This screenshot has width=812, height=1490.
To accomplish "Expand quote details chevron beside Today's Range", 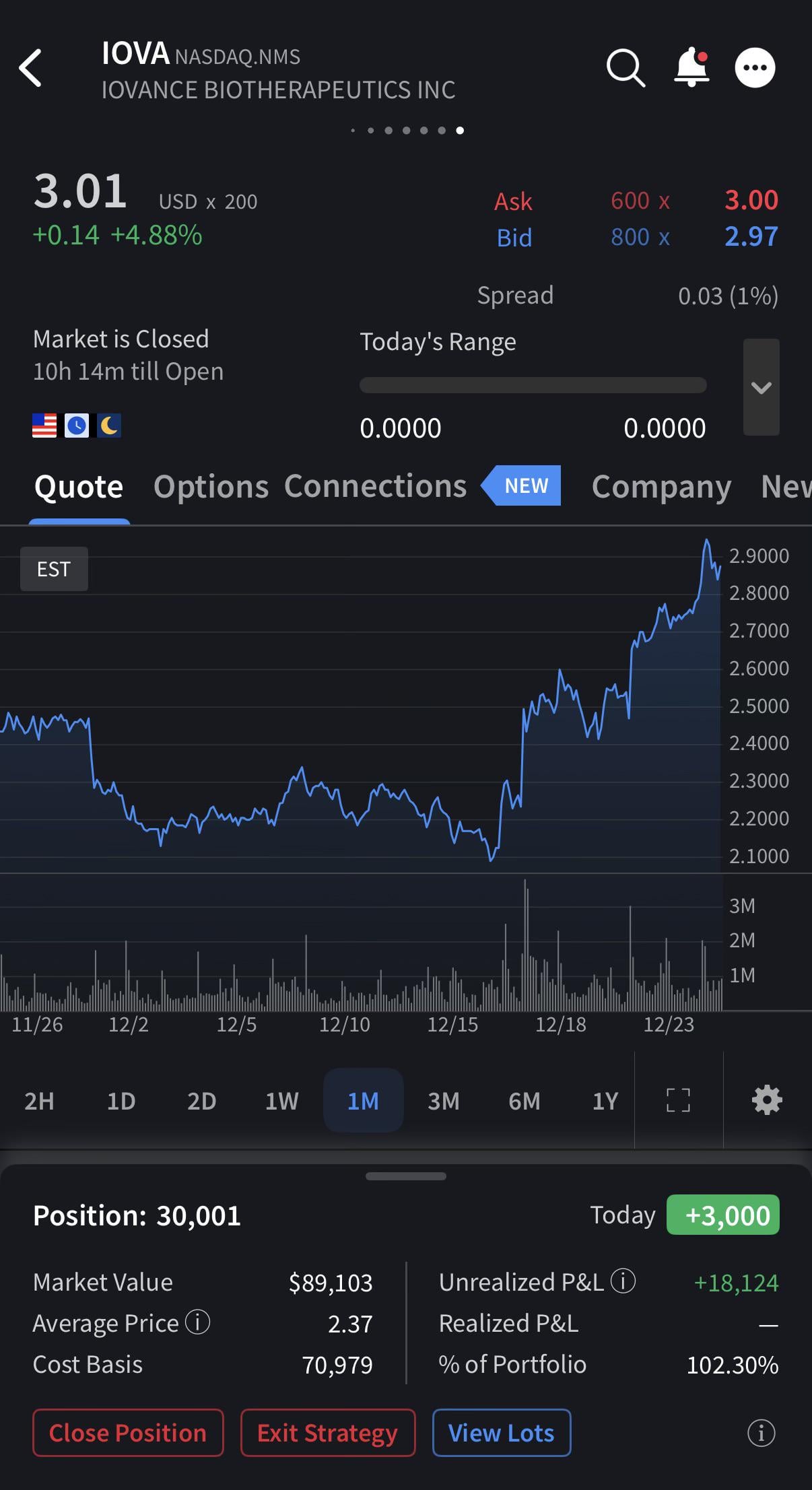I will [761, 387].
